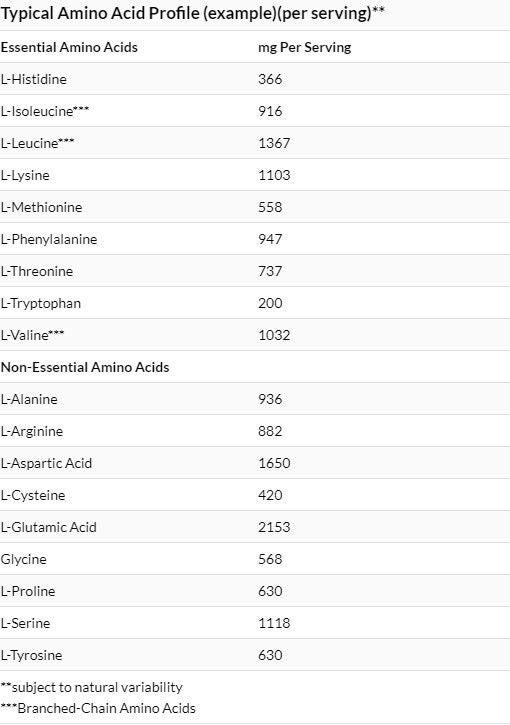Screen dimensions: 510x725
Task: Select the Essential Amino Acids column header
Action: (69, 47)
